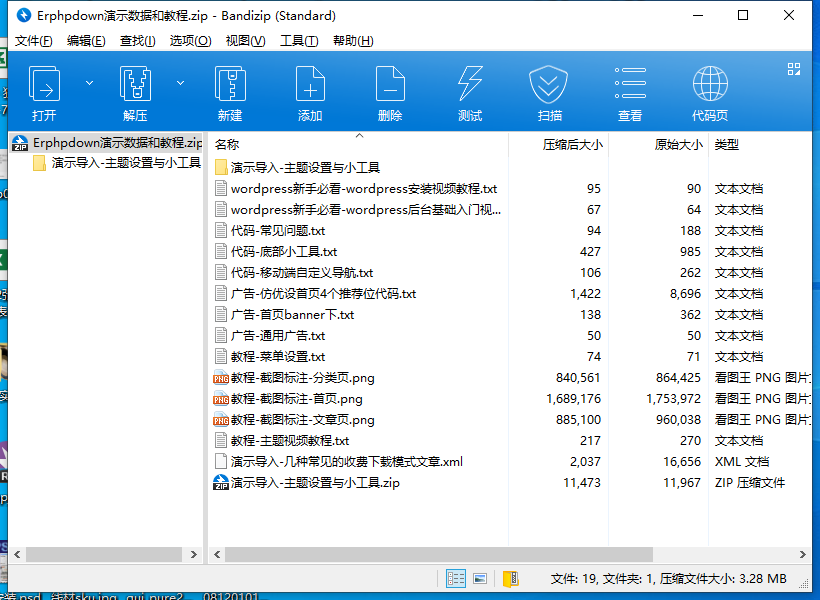Click PNG icon of 教程-截图标注-首页.png
This screenshot has height=600, width=820.
[x=221, y=399]
